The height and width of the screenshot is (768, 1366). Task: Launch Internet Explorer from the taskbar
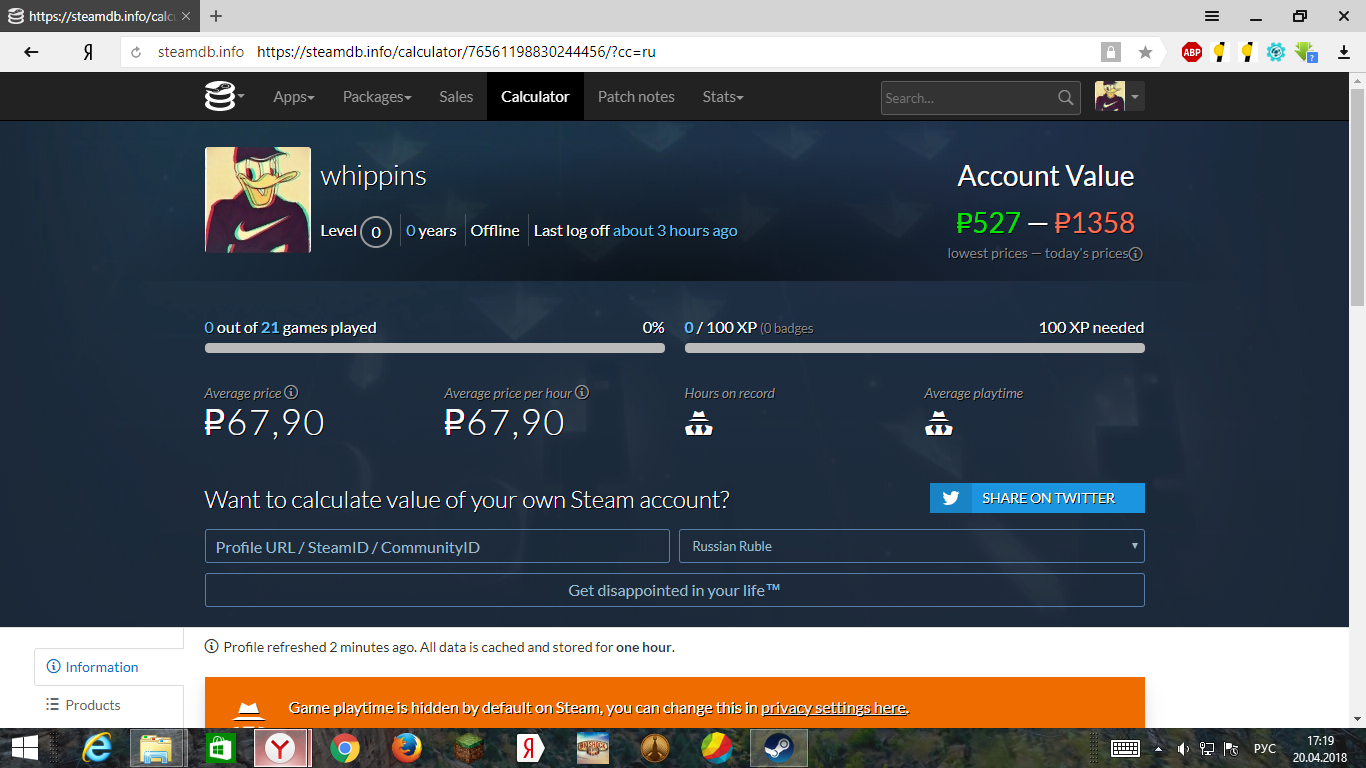point(97,747)
